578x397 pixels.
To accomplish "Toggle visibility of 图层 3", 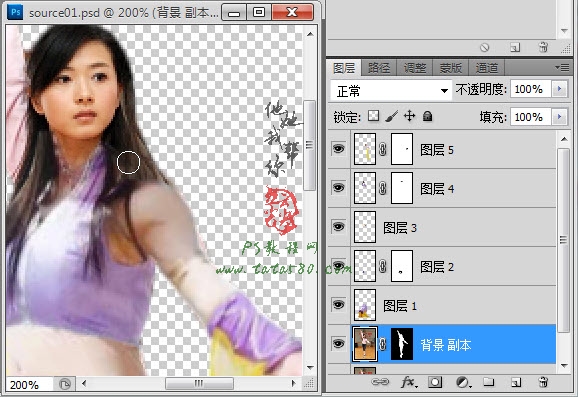I will (338, 227).
